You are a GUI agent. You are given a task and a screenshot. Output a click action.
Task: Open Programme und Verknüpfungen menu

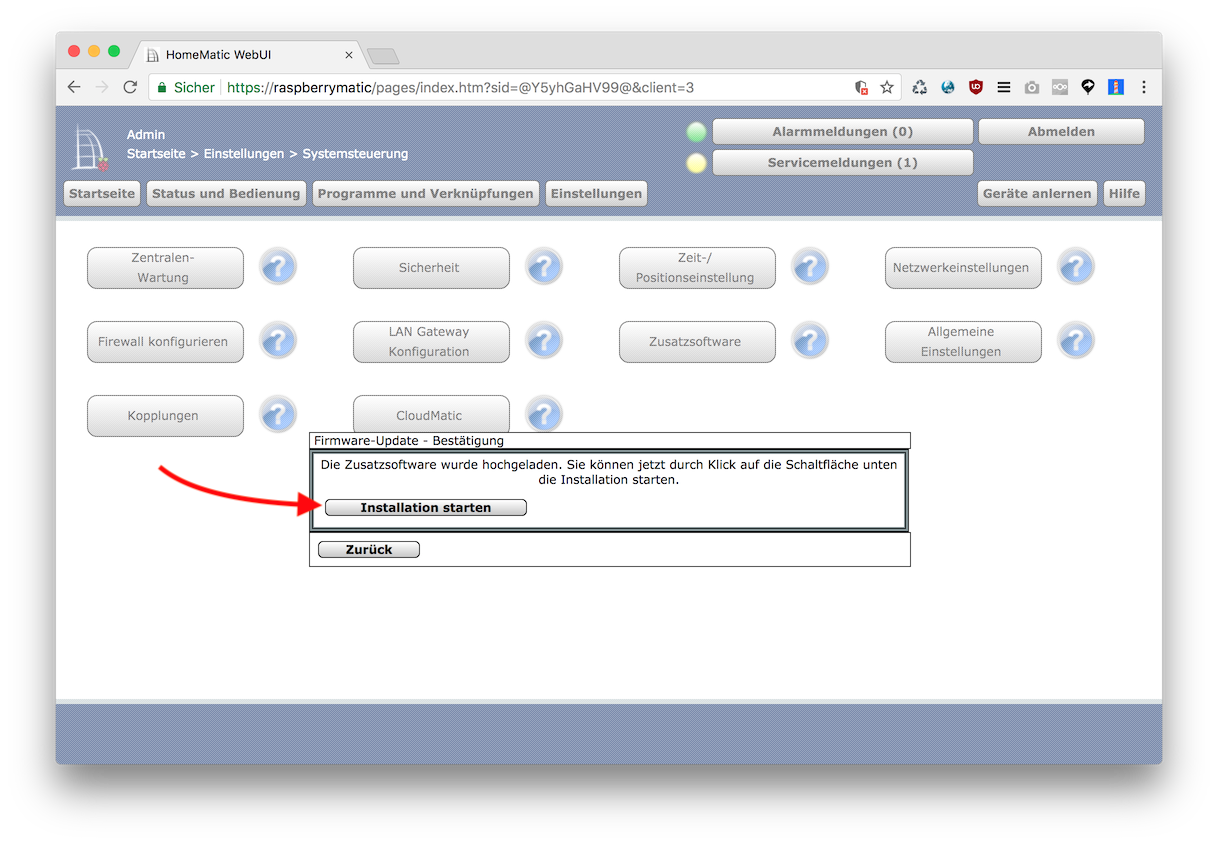[x=426, y=194]
